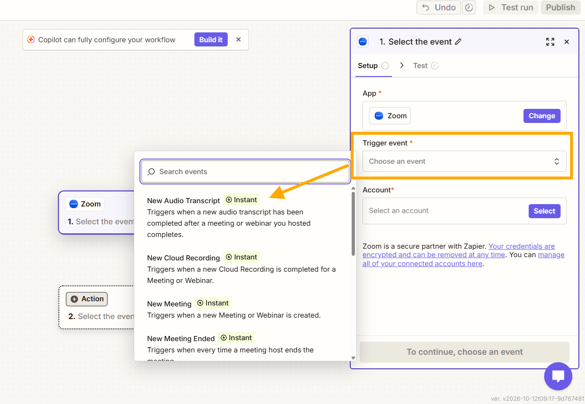Screen dimensions: 585x404
Task: Focus the Search events field
Action: point(245,172)
